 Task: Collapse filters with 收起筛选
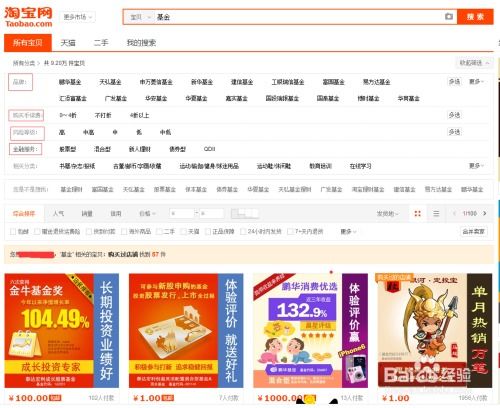(x=474, y=63)
